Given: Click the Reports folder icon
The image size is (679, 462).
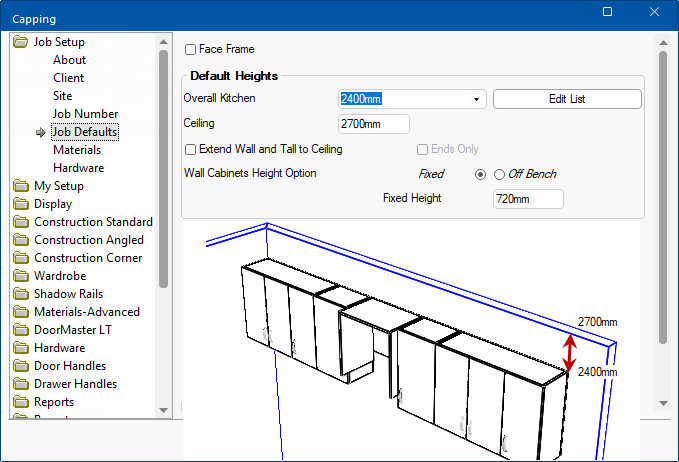Looking at the screenshot, I should click(21, 402).
